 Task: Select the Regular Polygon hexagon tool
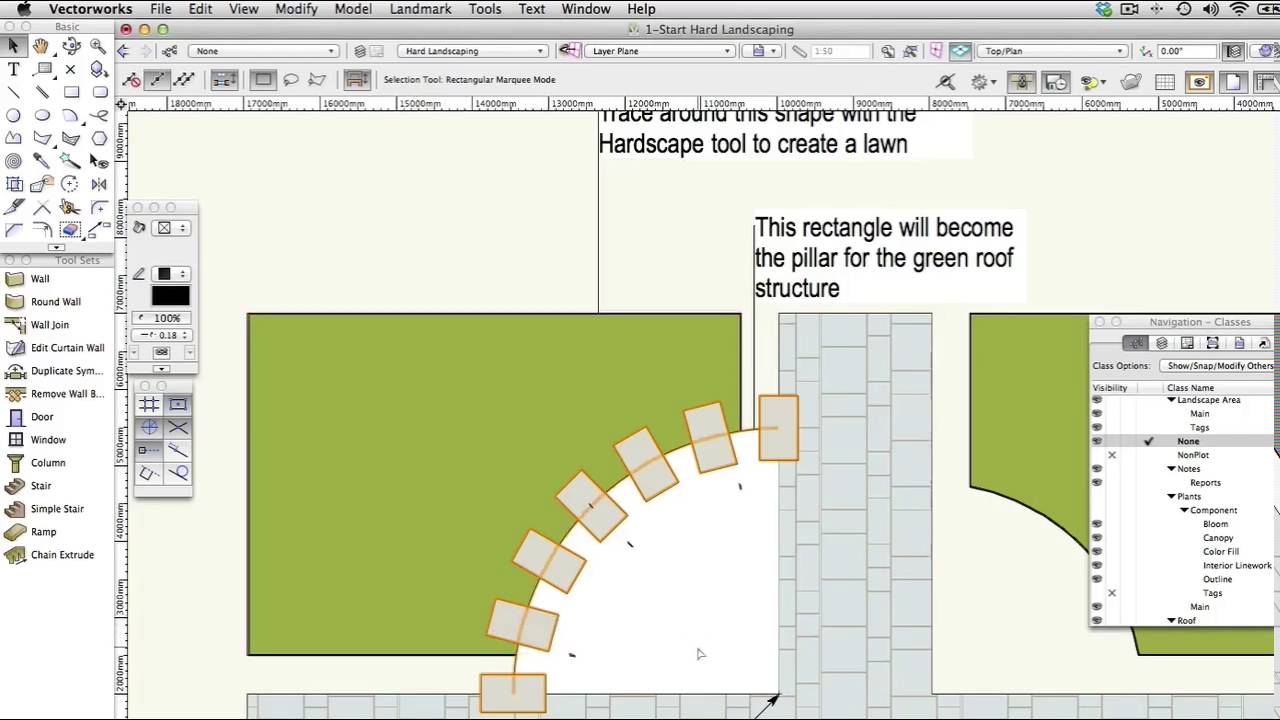pos(98,138)
